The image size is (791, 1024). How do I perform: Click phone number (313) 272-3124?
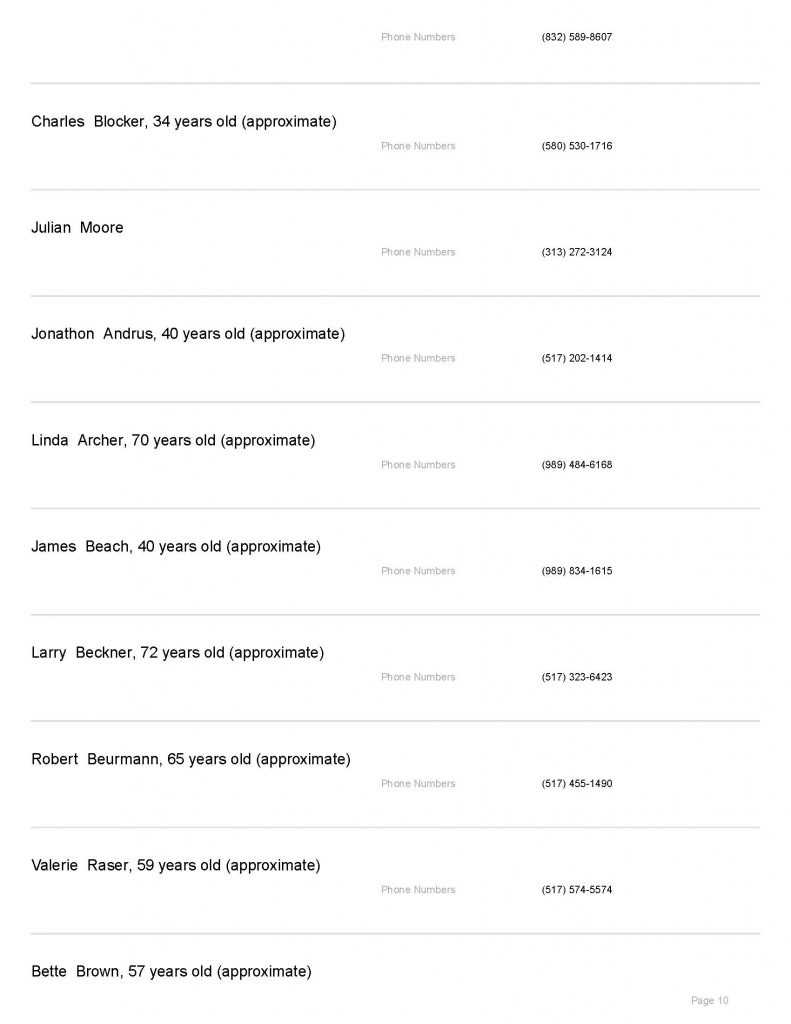[576, 252]
